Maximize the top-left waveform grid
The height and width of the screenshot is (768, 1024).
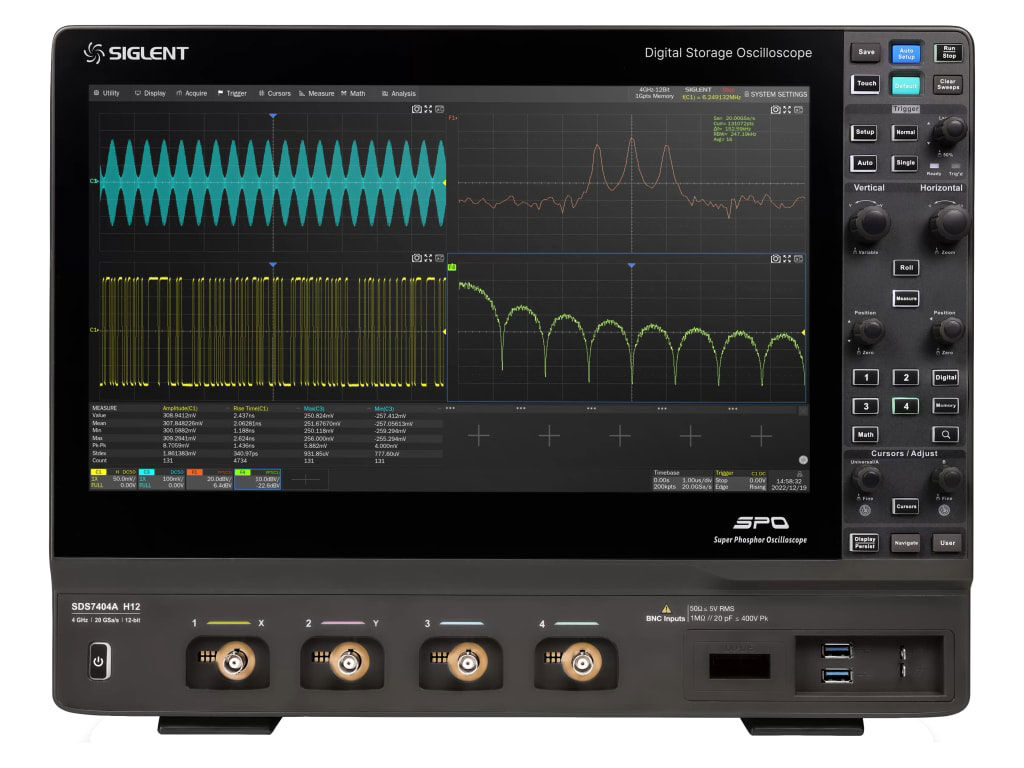[428, 109]
